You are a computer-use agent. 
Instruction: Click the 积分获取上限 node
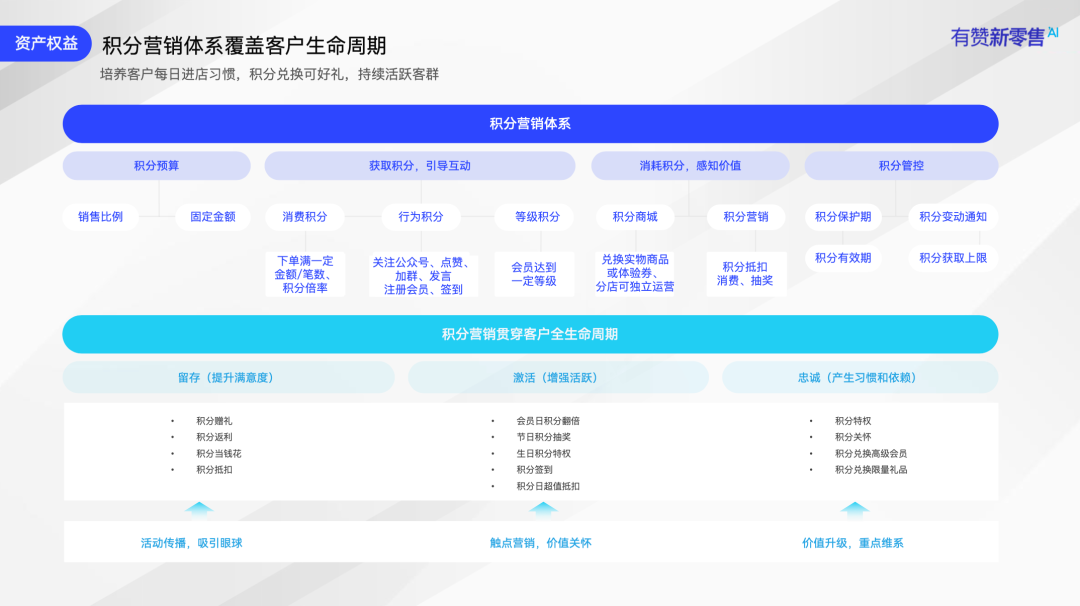953,258
